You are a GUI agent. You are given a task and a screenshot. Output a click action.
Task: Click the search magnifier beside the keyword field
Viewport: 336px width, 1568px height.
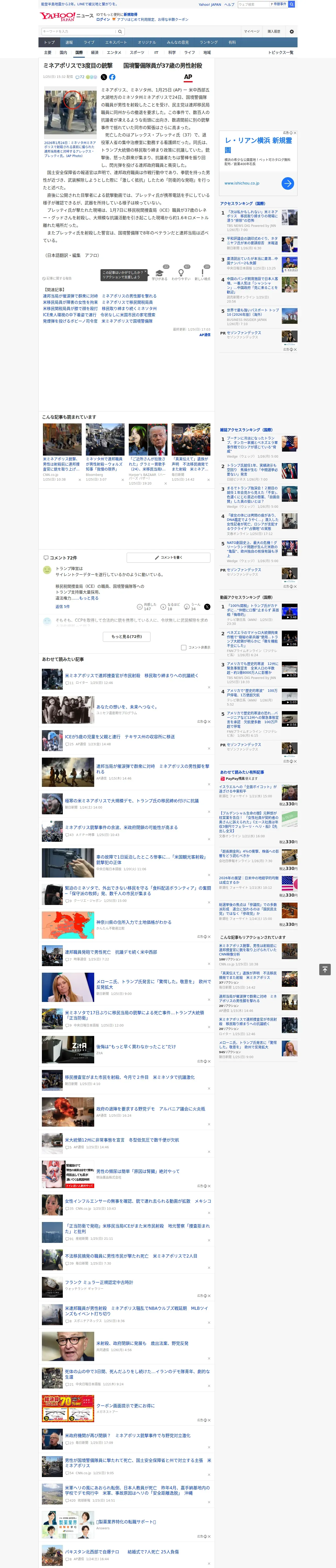click(x=120, y=32)
